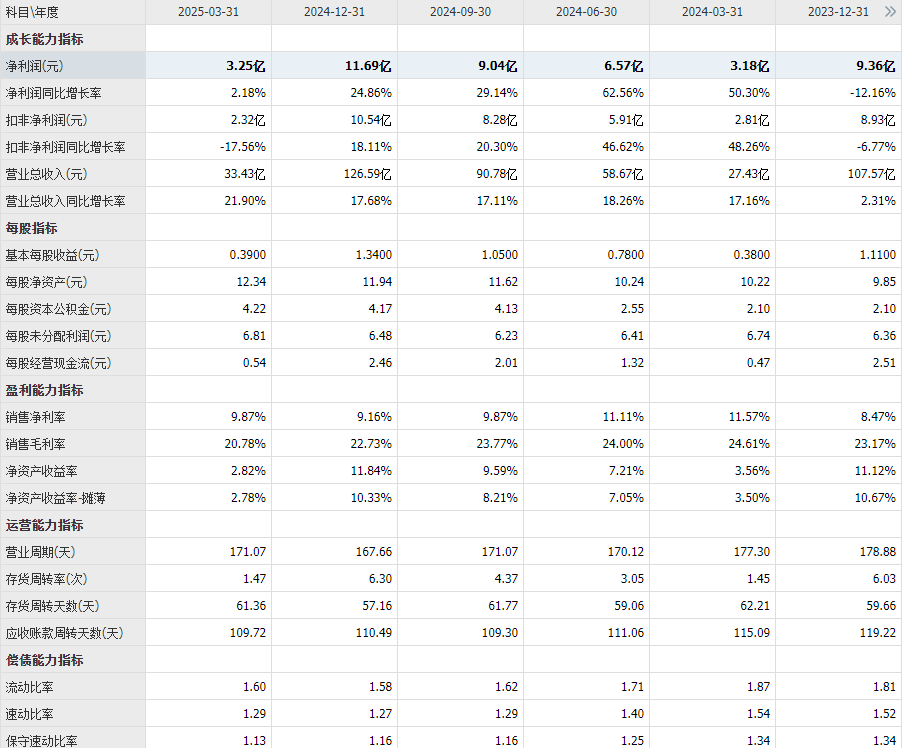Click the 11.69亿 net profit cell
This screenshot has height=748, width=904.
coord(368,66)
